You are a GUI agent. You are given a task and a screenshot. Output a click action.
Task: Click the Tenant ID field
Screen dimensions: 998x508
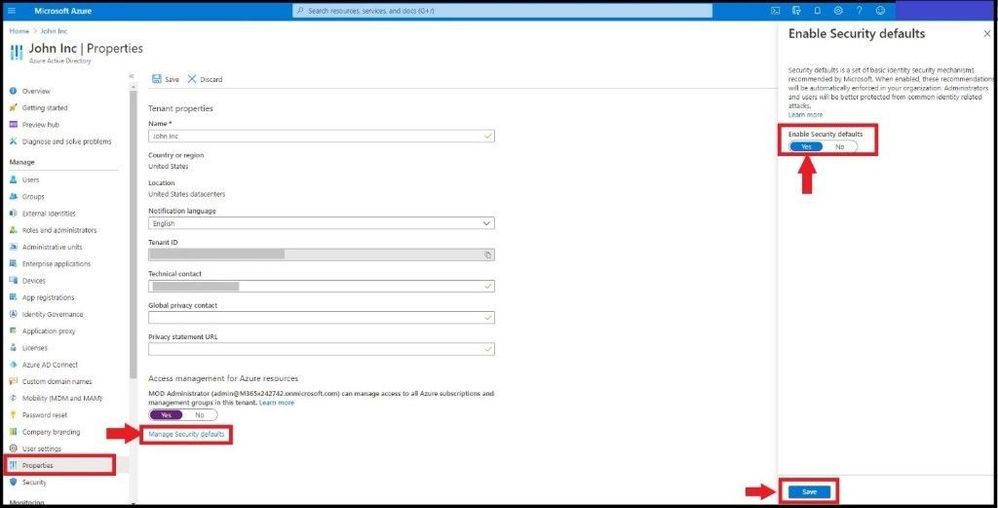tap(321, 255)
